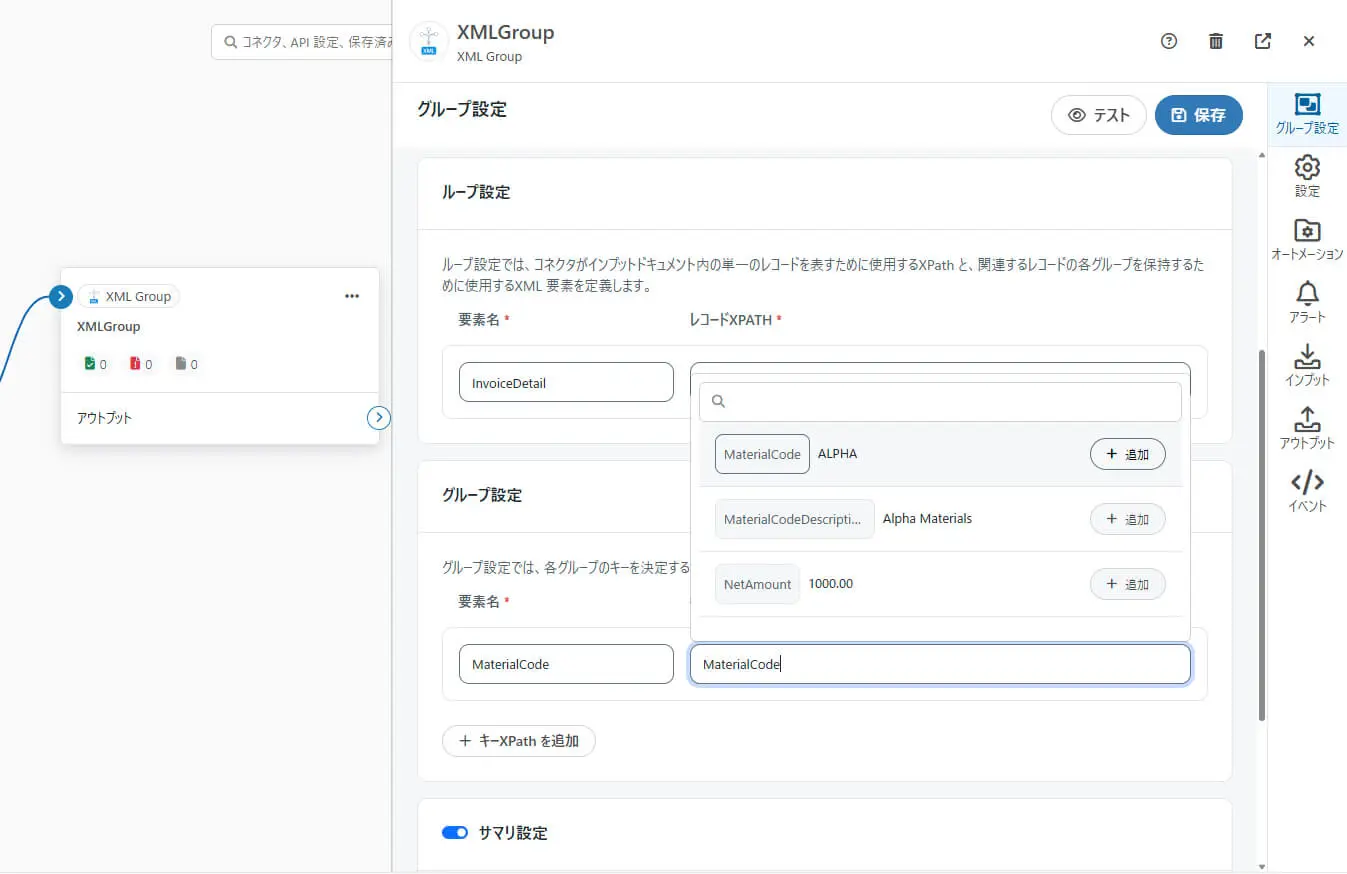Click the Alpha Materials sample value

click(x=927, y=519)
